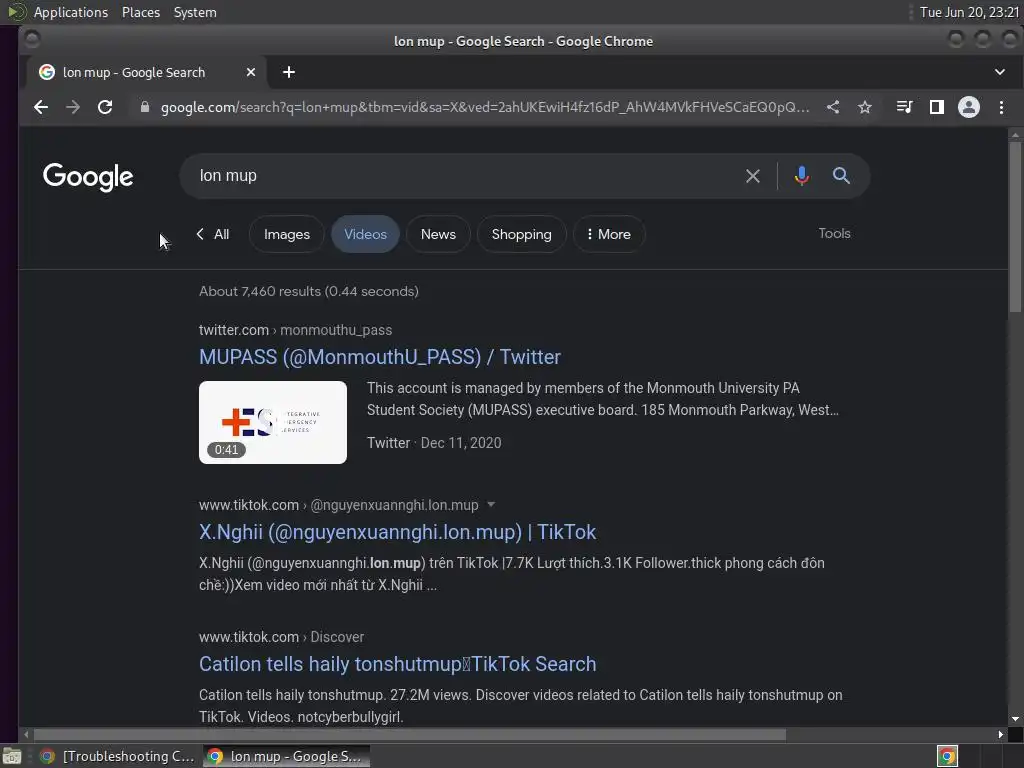Bookmark this page with the star

[x=865, y=107]
